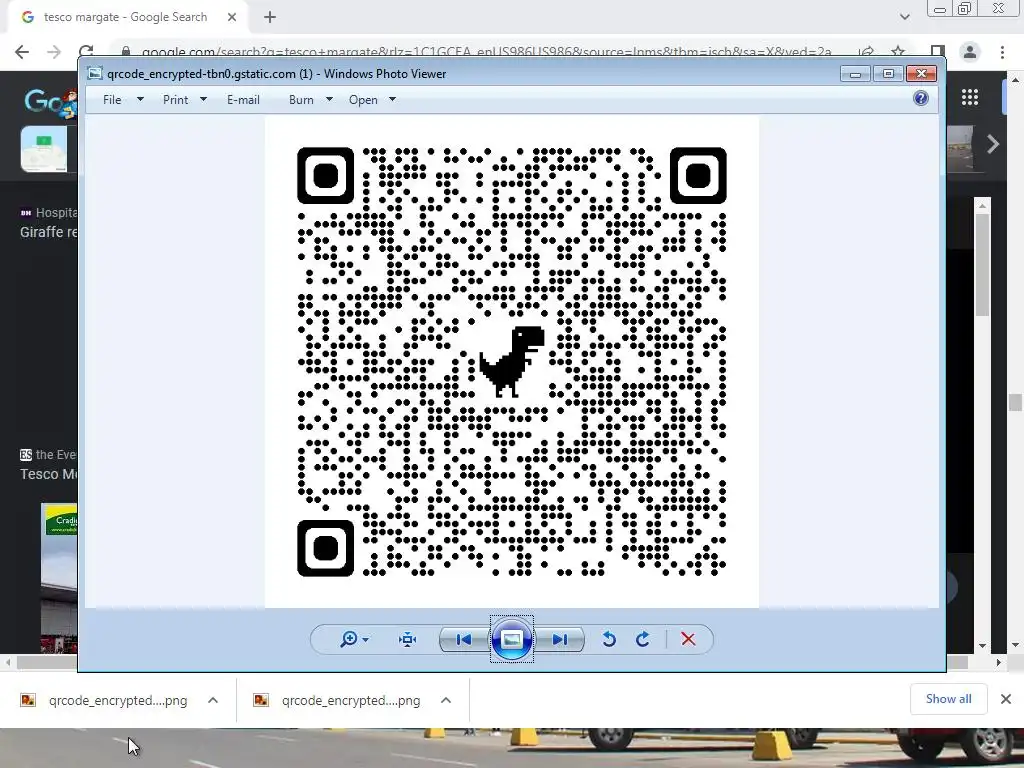Toggle the Chrome side panel icon
Image resolution: width=1024 pixels, height=768 pixels.
938,52
